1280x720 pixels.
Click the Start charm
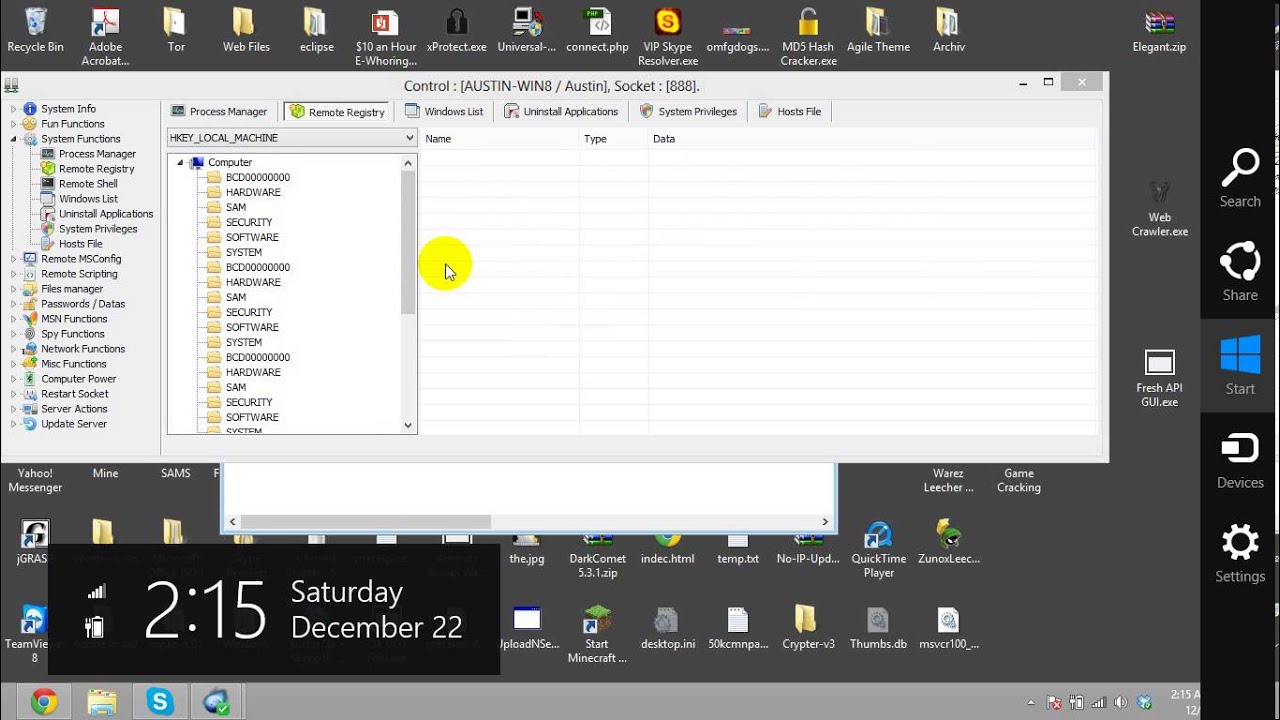pyautogui.click(x=1240, y=365)
